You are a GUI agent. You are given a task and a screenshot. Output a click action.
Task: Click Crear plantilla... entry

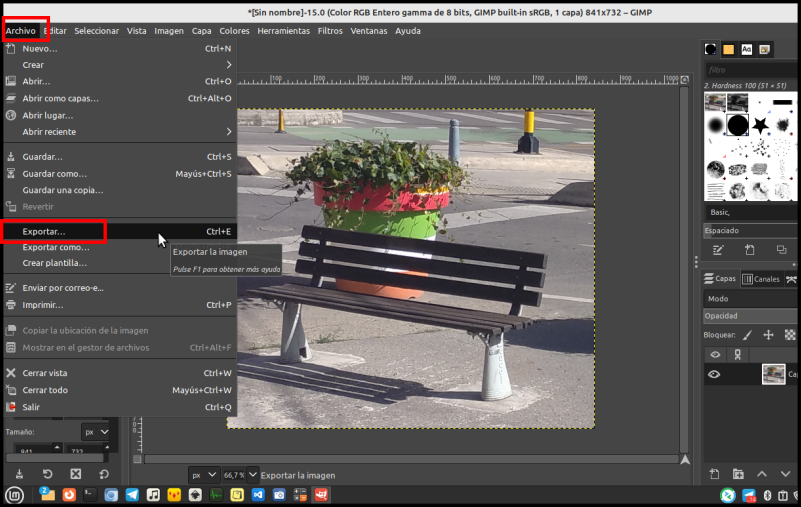click(x=120, y=263)
